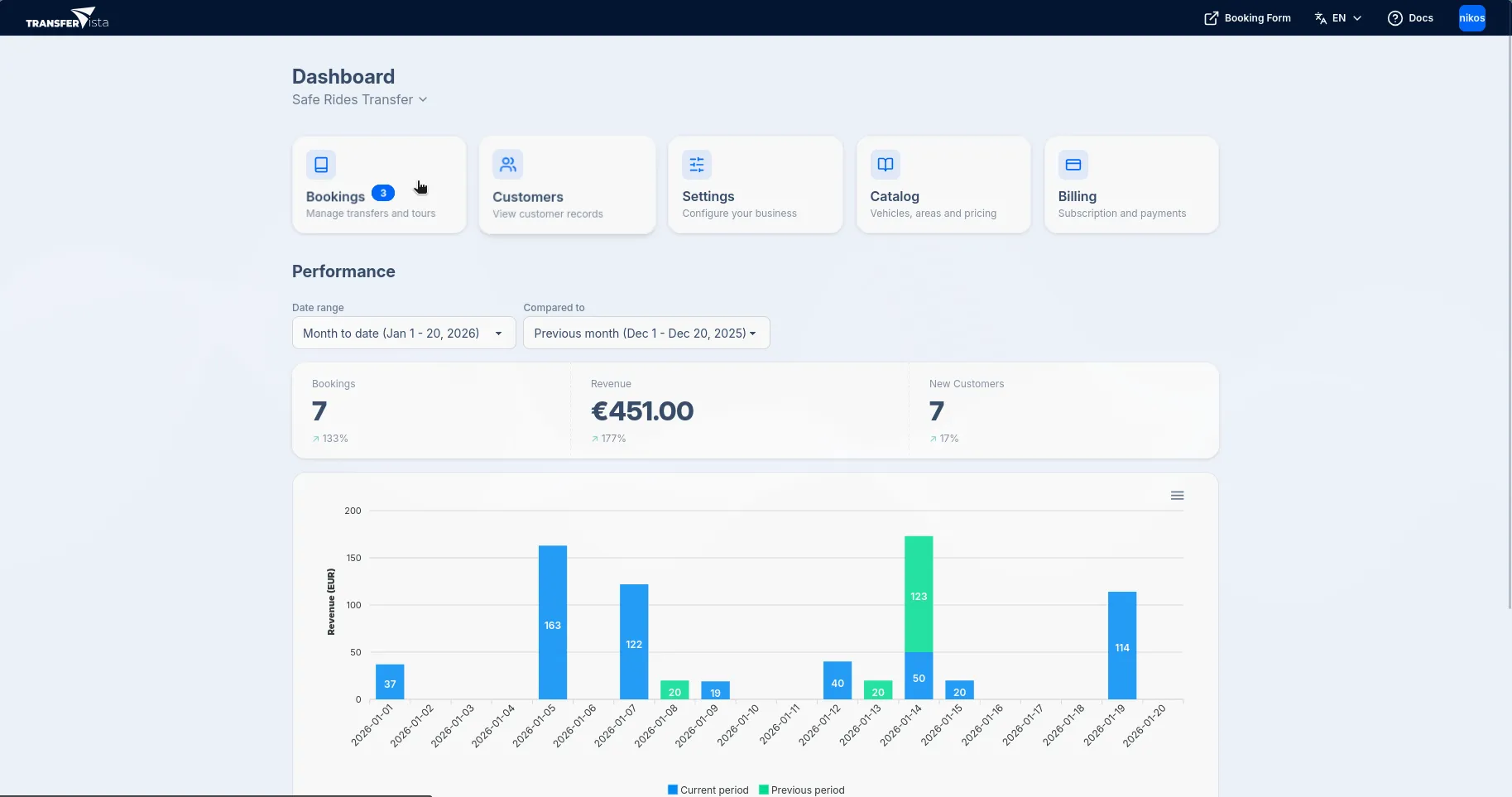Click the TransferVista logo
The image size is (1512, 797).
(66, 17)
